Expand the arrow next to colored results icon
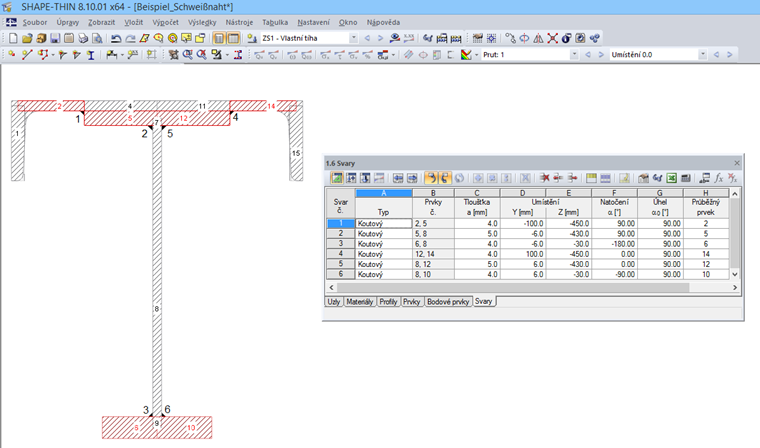Image resolution: width=760 pixels, height=448 pixels. point(476,55)
